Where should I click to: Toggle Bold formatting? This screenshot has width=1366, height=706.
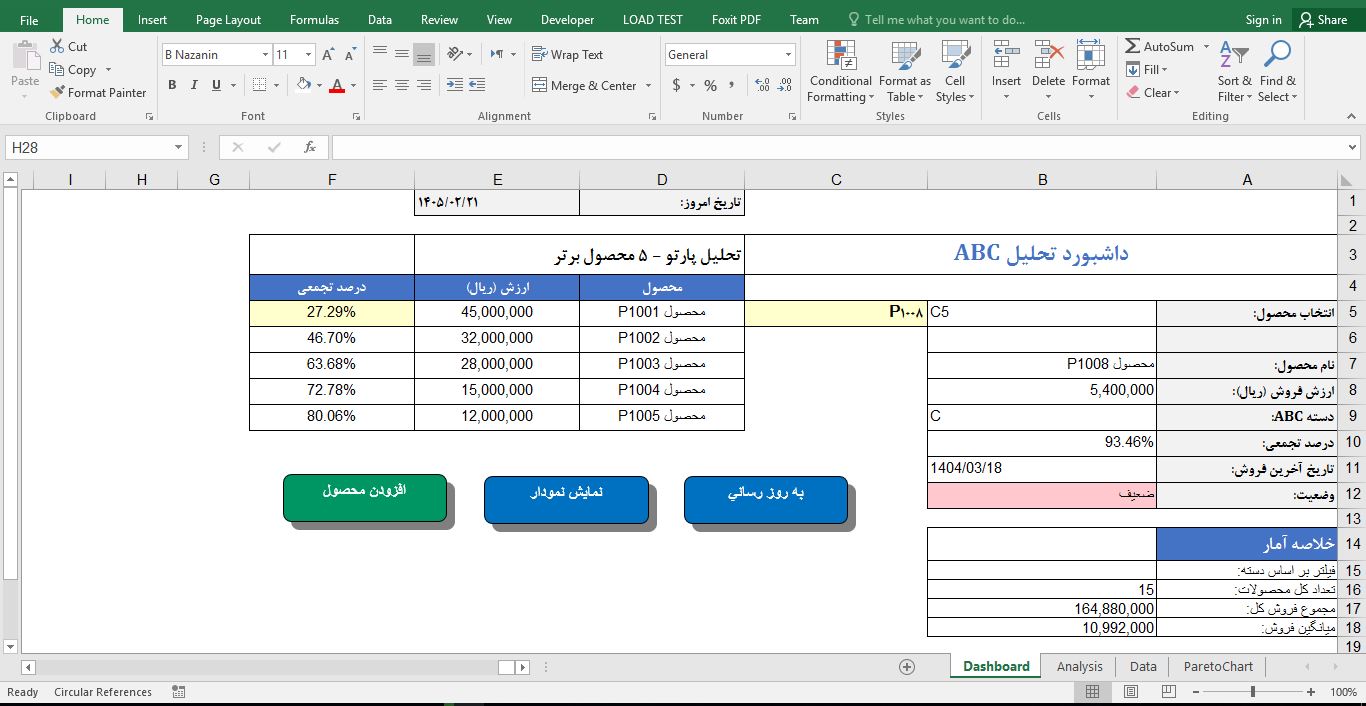pyautogui.click(x=172, y=86)
